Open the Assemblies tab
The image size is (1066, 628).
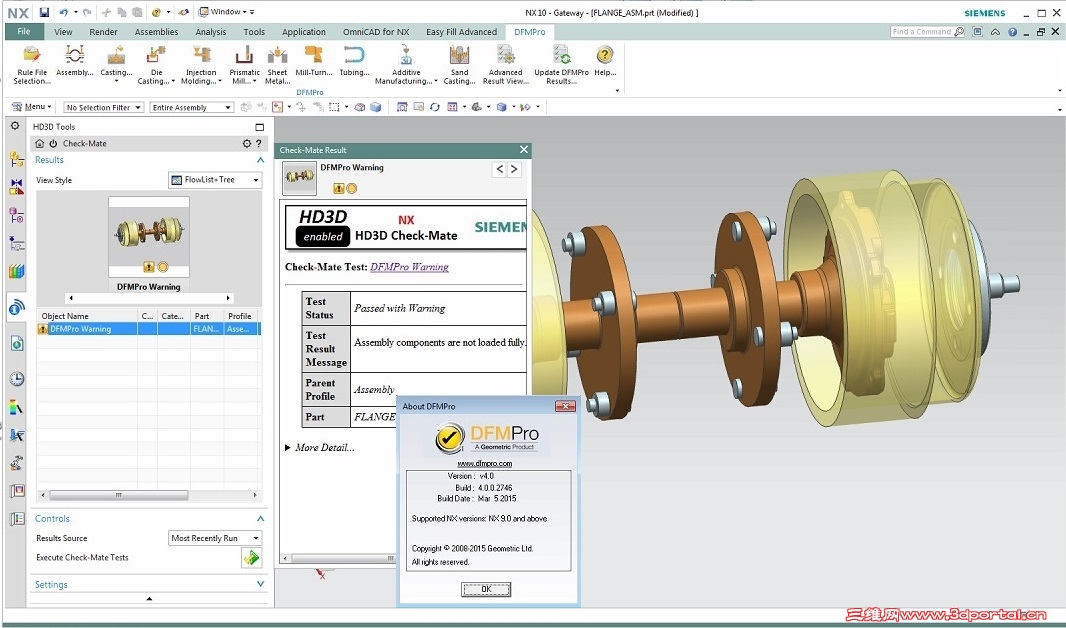[156, 31]
